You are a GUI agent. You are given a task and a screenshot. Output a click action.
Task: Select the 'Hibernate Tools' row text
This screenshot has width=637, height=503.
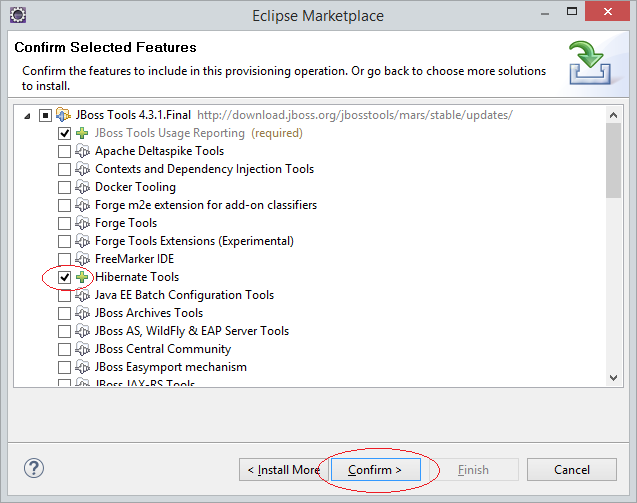tap(137, 277)
